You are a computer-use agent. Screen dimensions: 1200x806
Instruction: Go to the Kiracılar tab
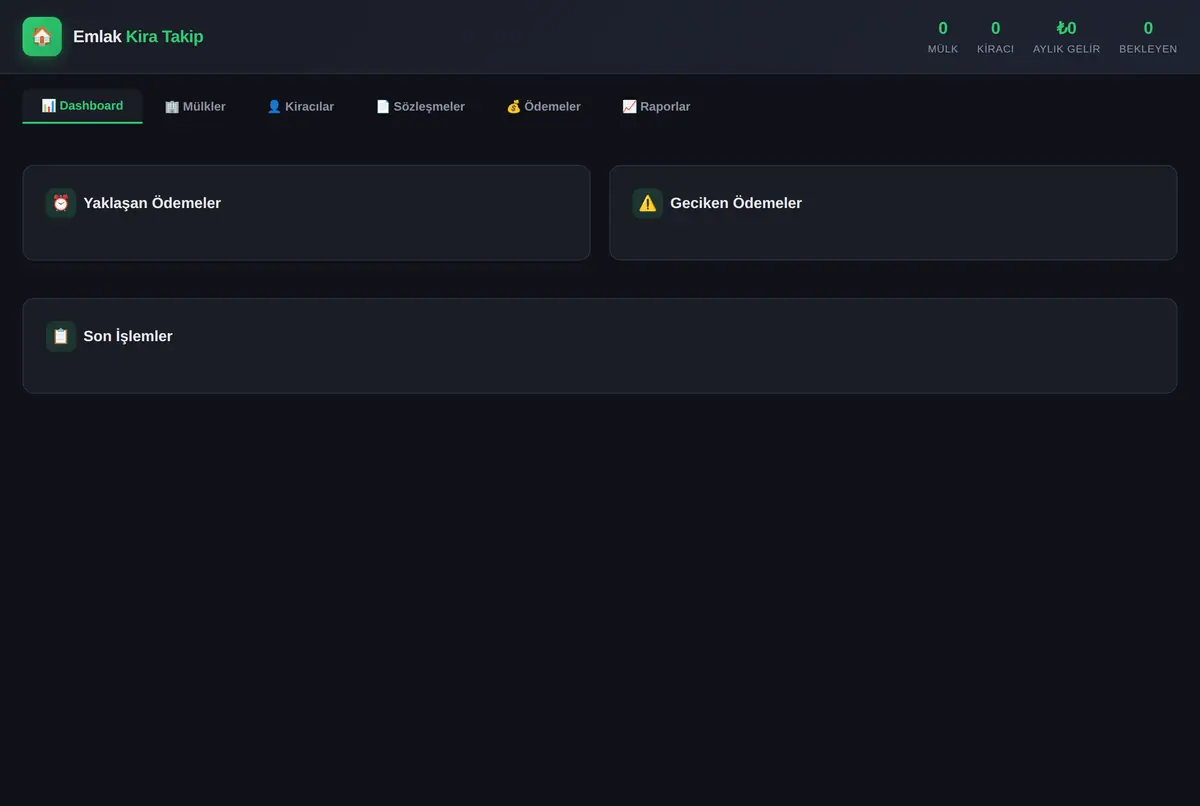click(300, 106)
